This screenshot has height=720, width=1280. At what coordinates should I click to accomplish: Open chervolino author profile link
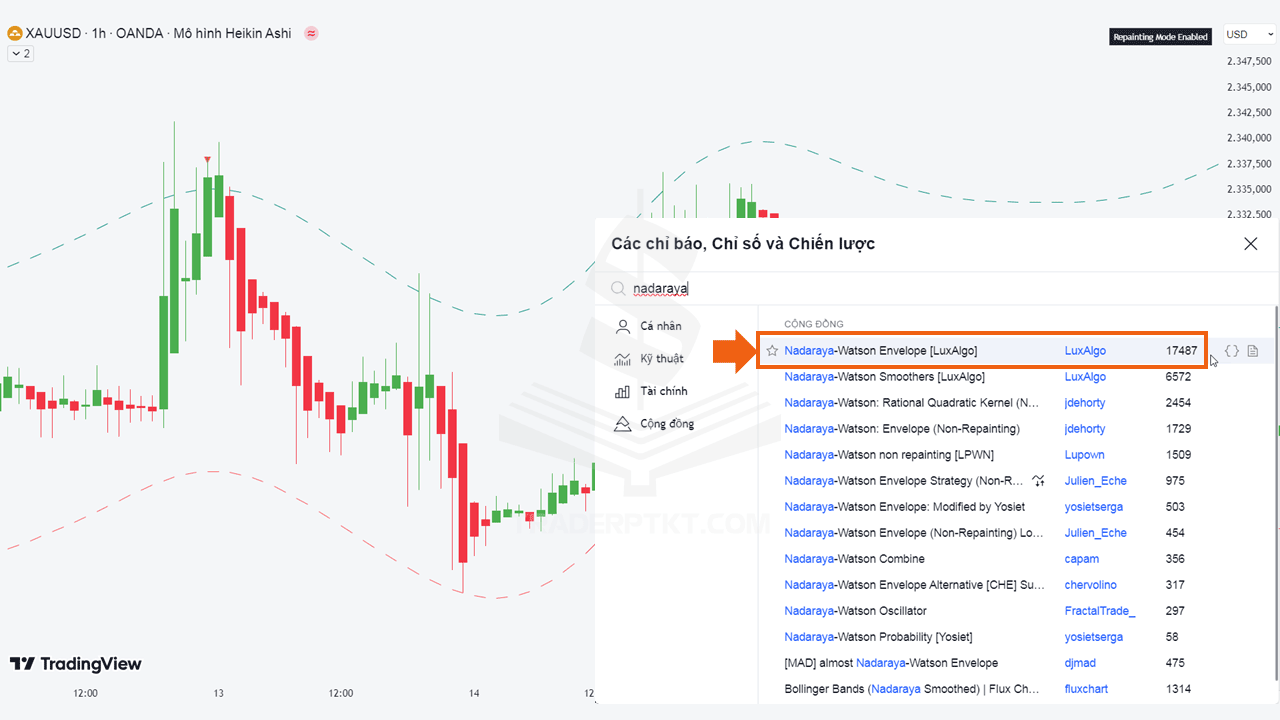tap(1091, 585)
